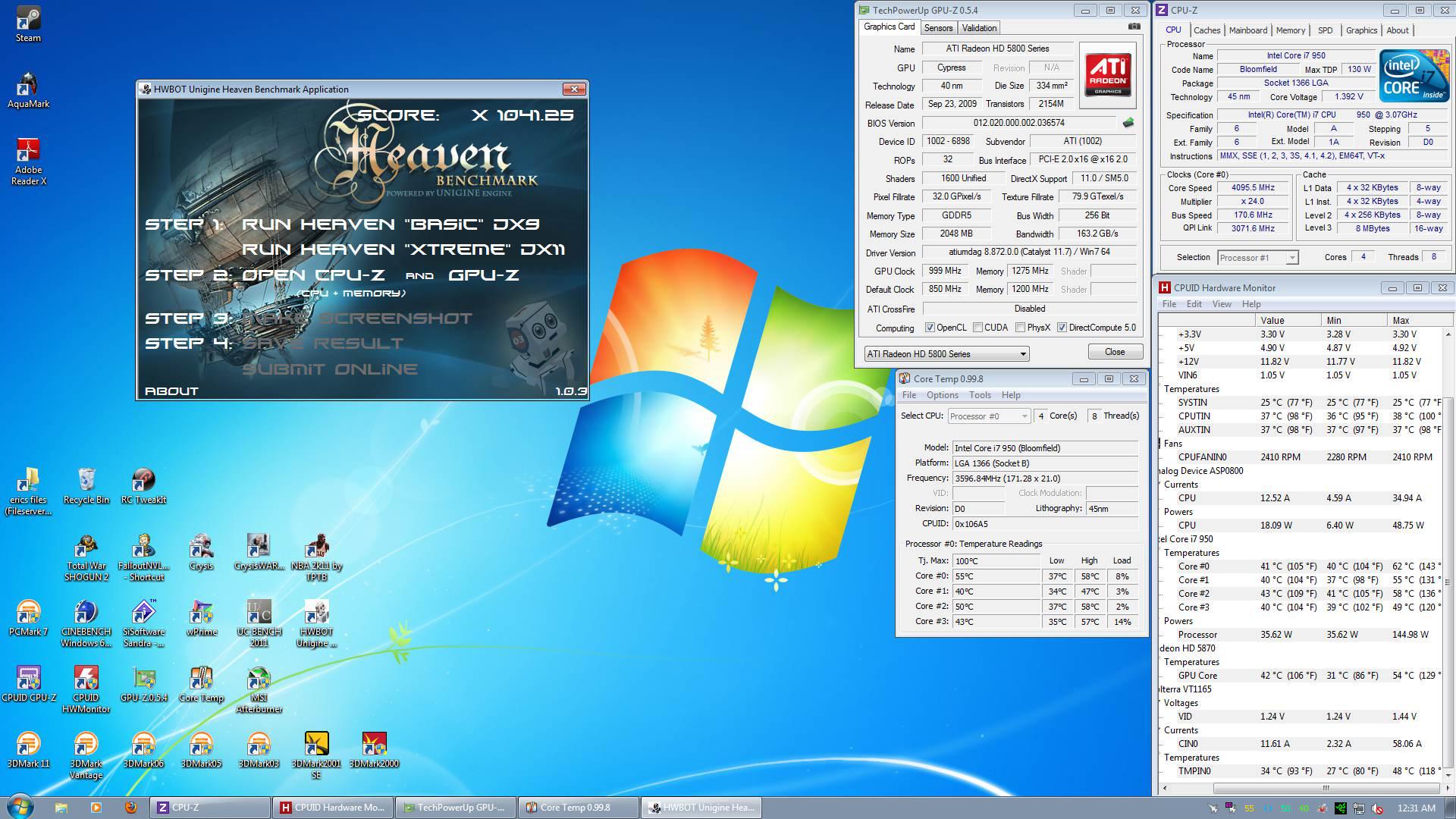Open the Tools menu in Core Temp

980,395
